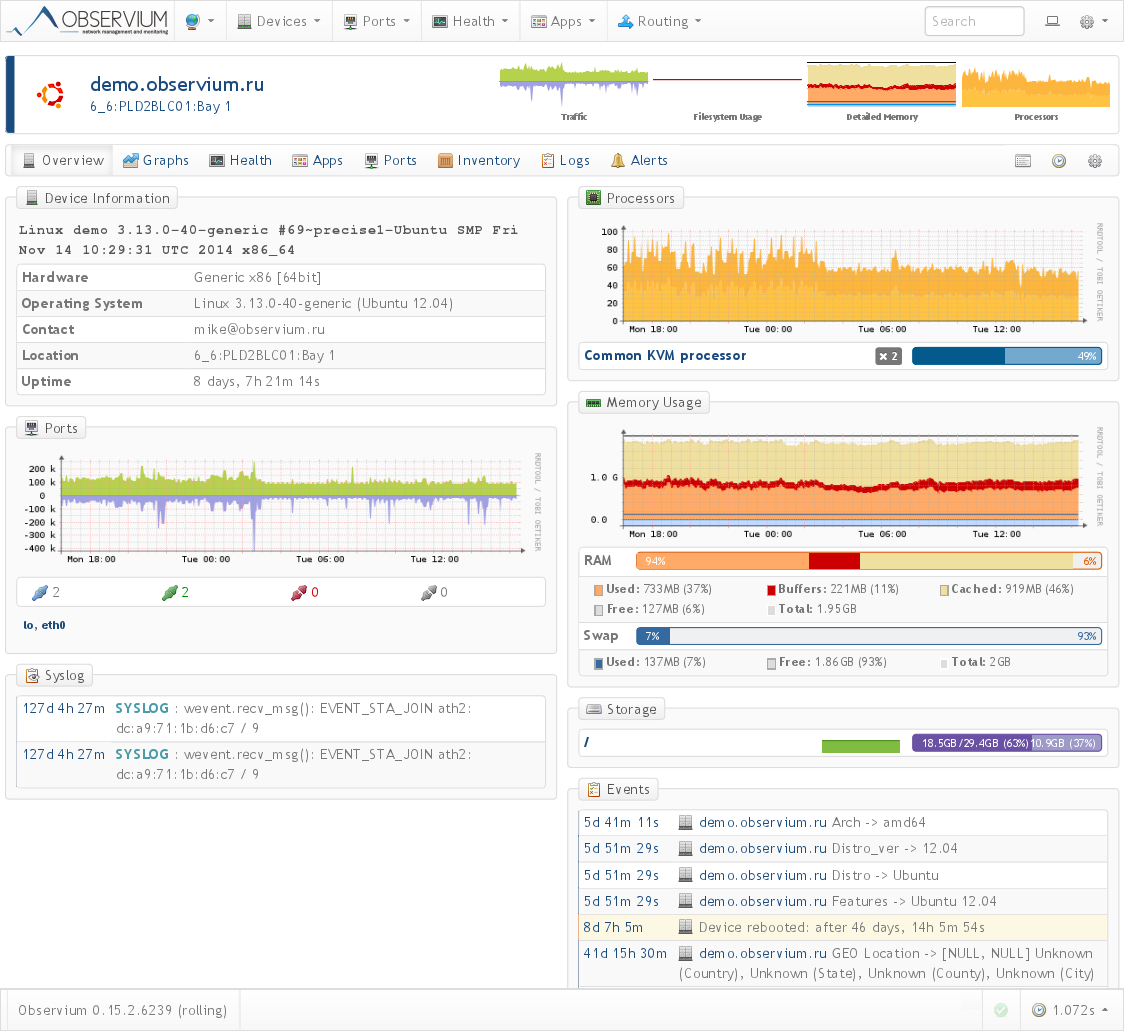Click the Processors panel header
The height and width of the screenshot is (1031, 1124).
tap(631, 198)
